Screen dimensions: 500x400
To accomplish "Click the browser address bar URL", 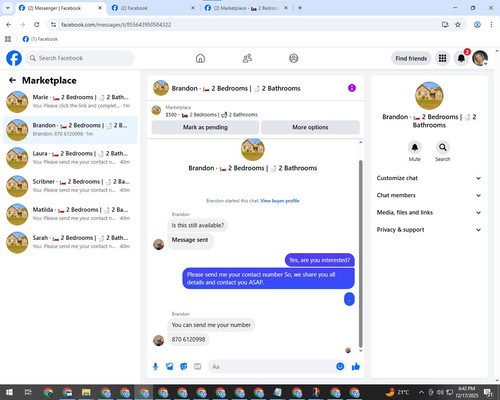I will point(116,24).
